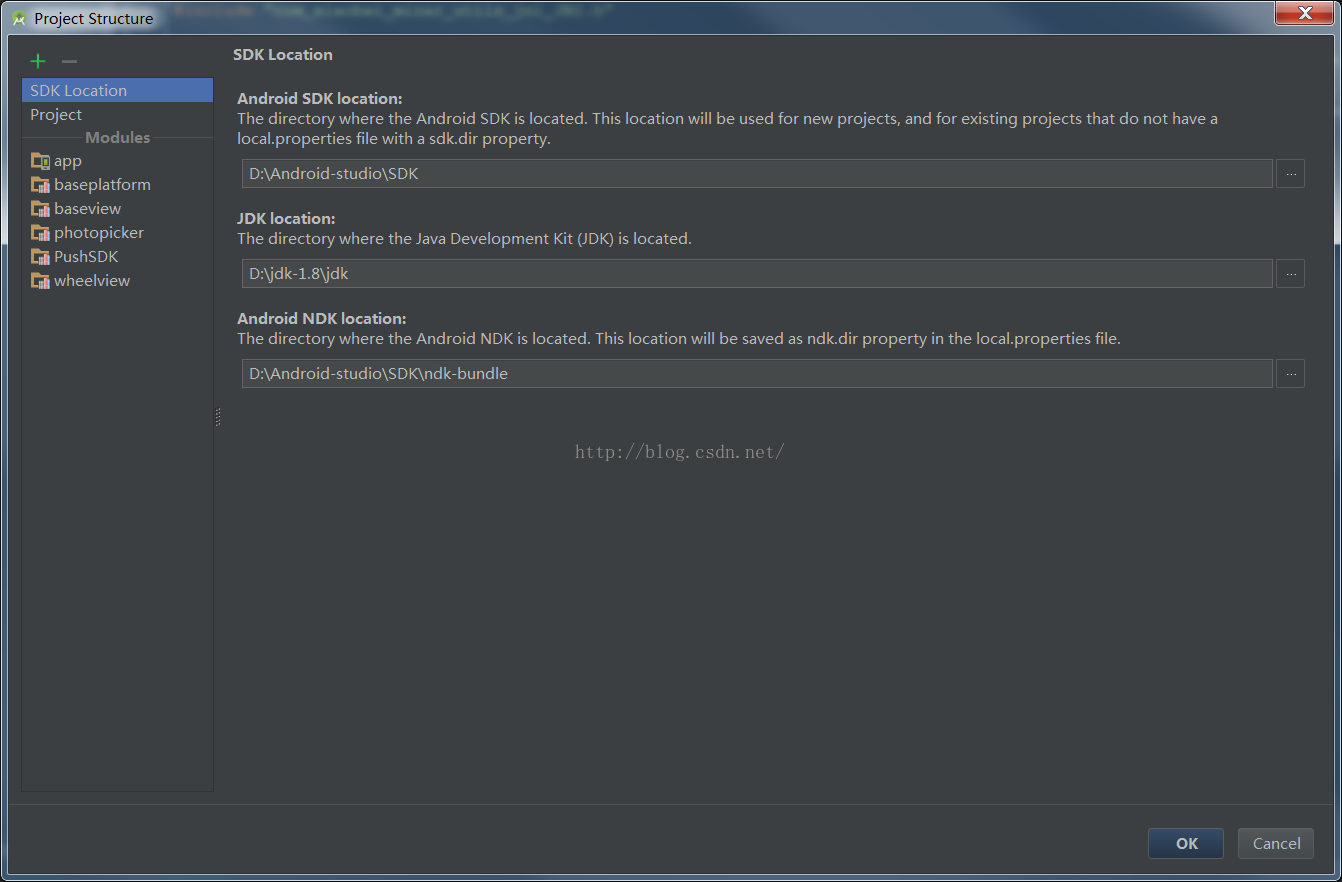Screen dimensions: 1342x882
Task: Open the Project settings entry
Action: point(56,114)
